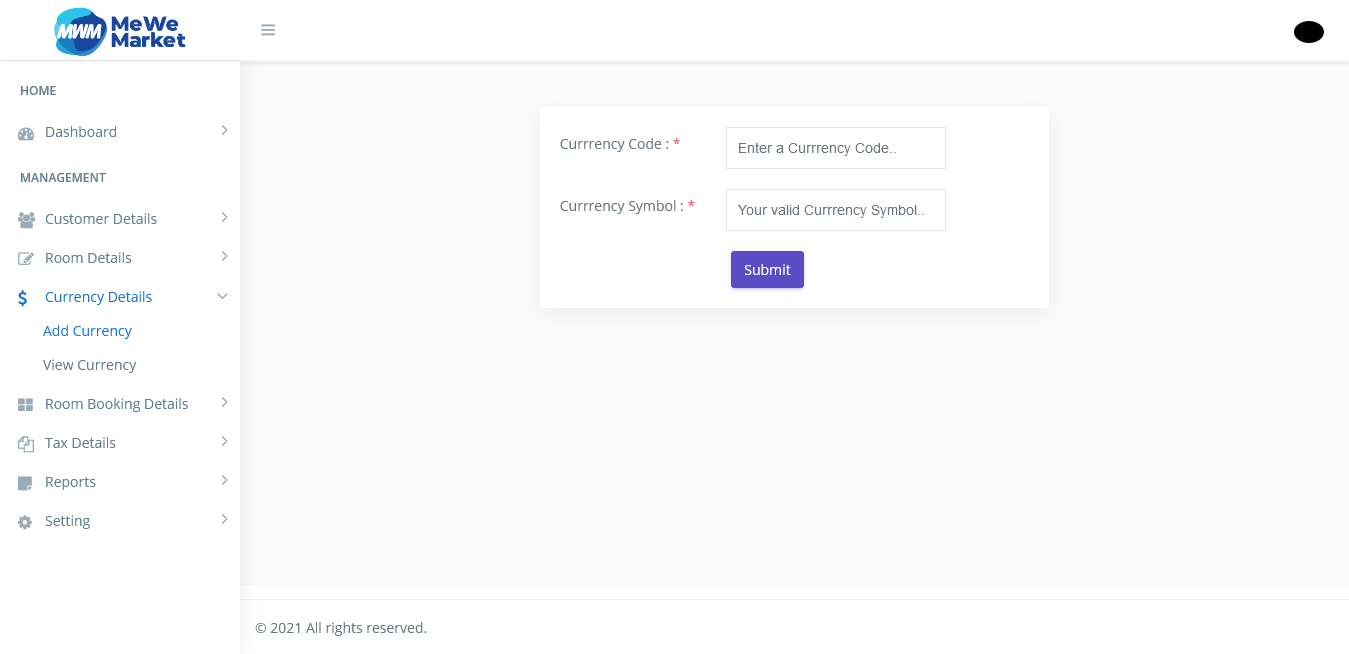Click the Currency Details dollar icon
Image resolution: width=1349 pixels, height=654 pixels.
click(23, 298)
